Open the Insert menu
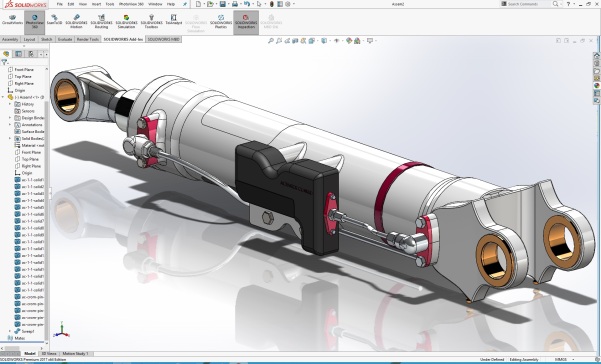 tap(96, 4)
